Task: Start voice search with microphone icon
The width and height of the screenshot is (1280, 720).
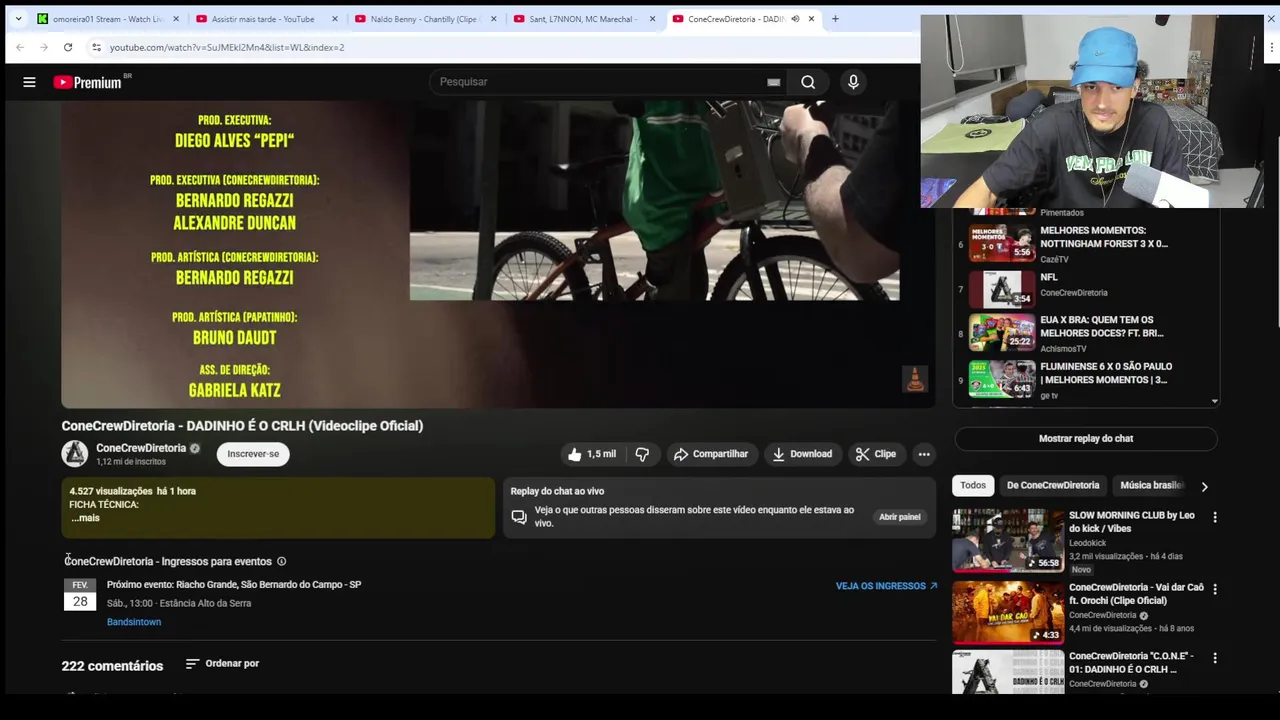Action: [x=853, y=82]
